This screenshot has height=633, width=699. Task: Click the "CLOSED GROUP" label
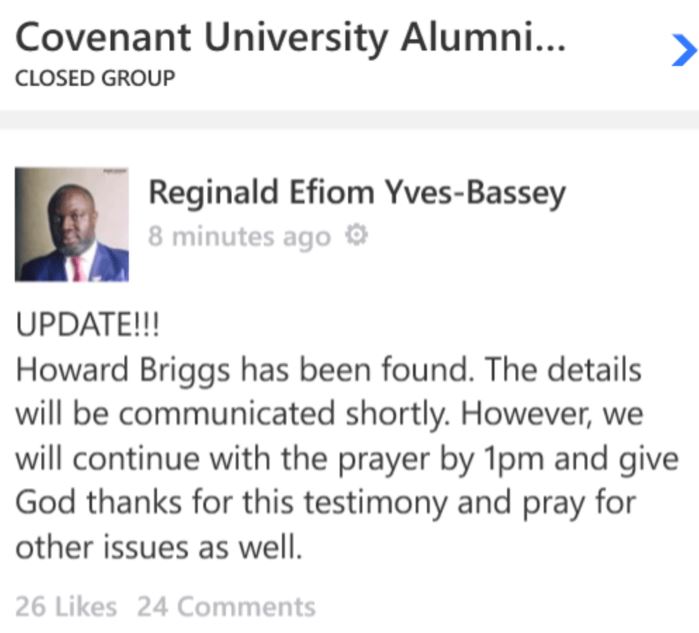(x=95, y=77)
